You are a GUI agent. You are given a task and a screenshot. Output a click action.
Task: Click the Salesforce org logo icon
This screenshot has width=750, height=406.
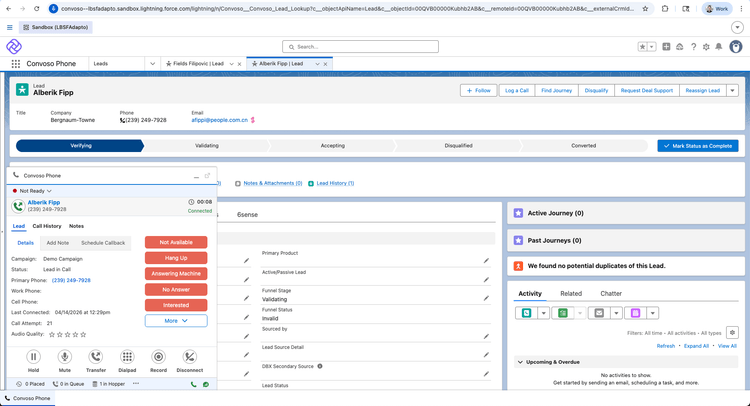tap(14, 46)
